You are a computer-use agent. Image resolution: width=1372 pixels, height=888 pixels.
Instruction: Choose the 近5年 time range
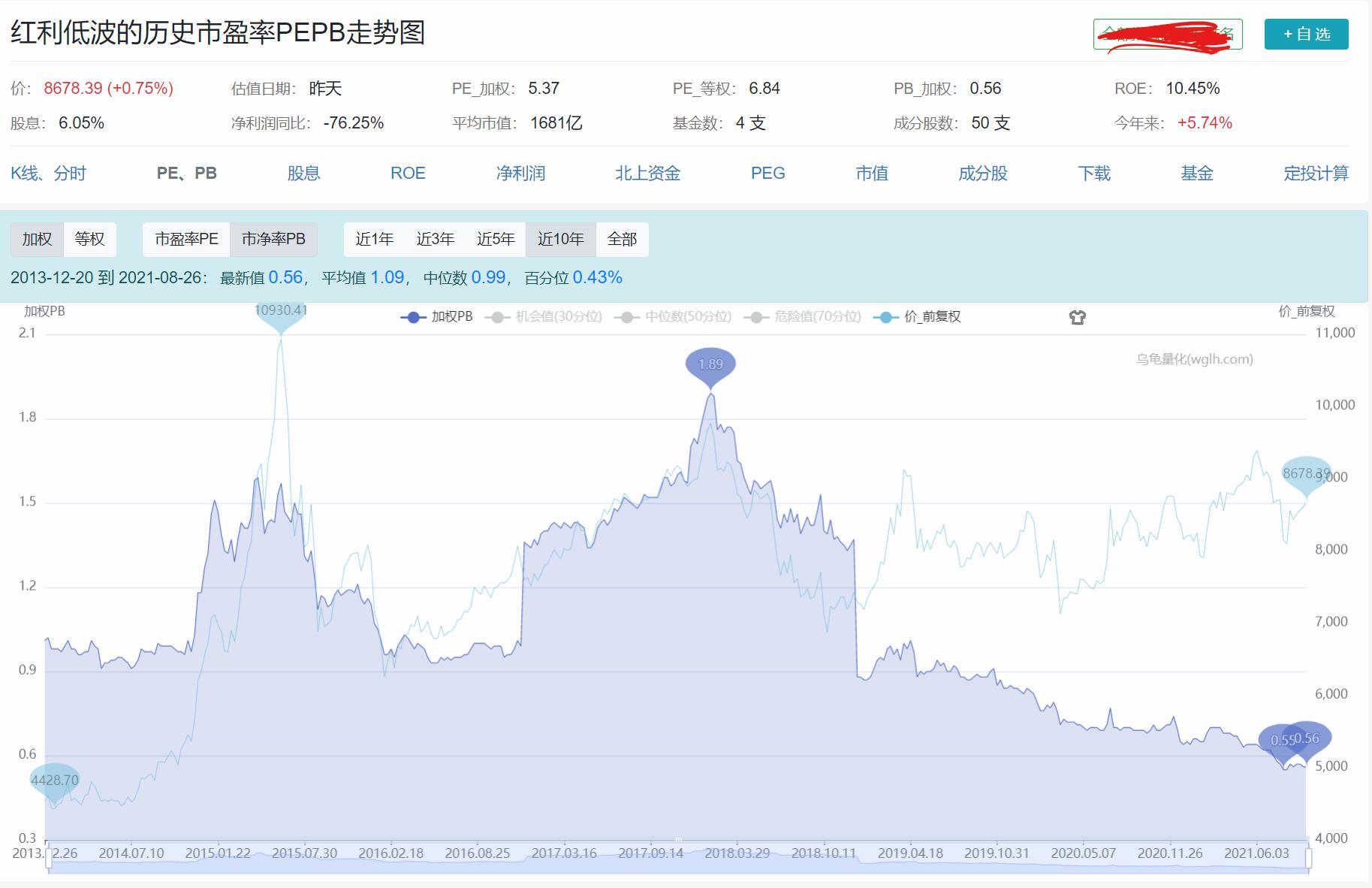[498, 239]
